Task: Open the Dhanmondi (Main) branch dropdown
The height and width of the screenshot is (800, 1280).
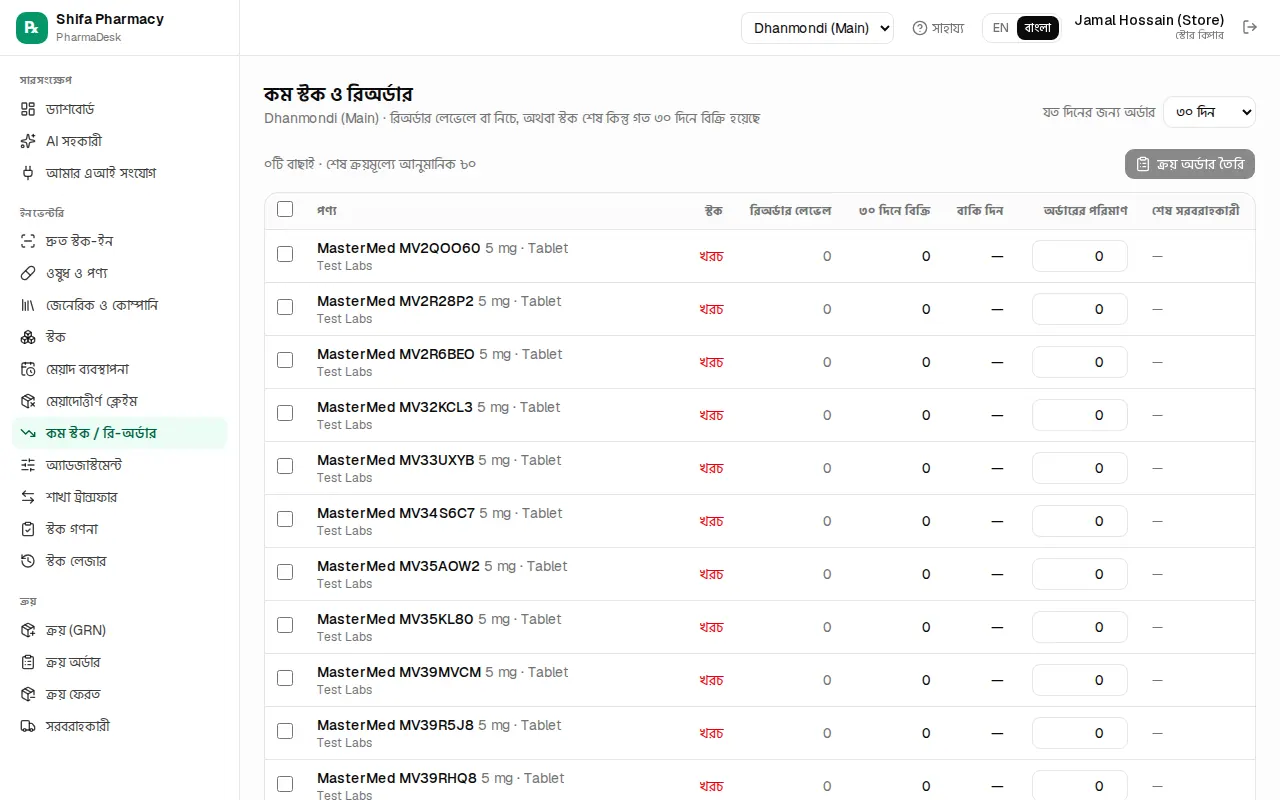Action: [817, 28]
